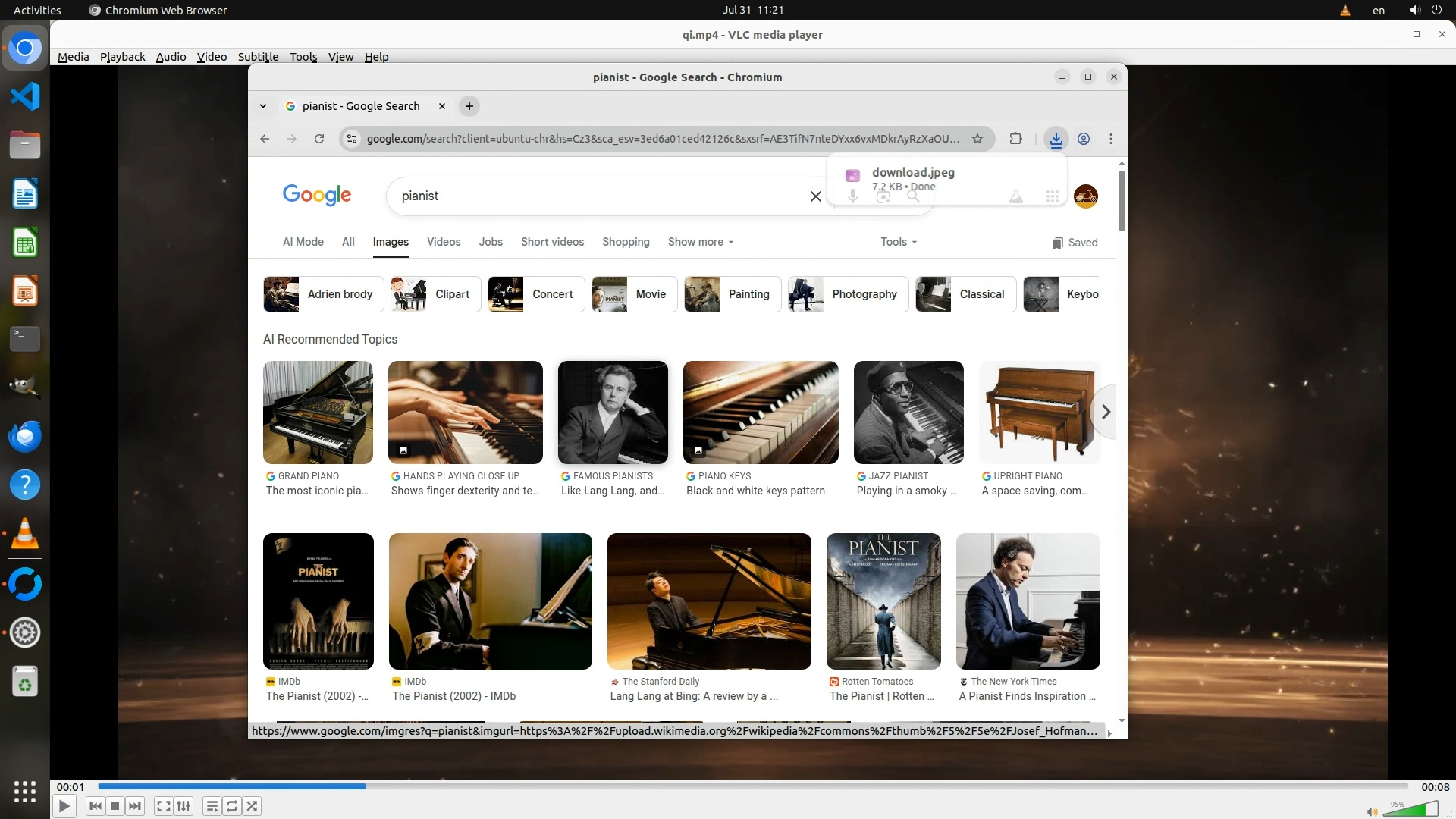
Task: Open Chromium extensions puzzle icon
Action: point(1015,139)
